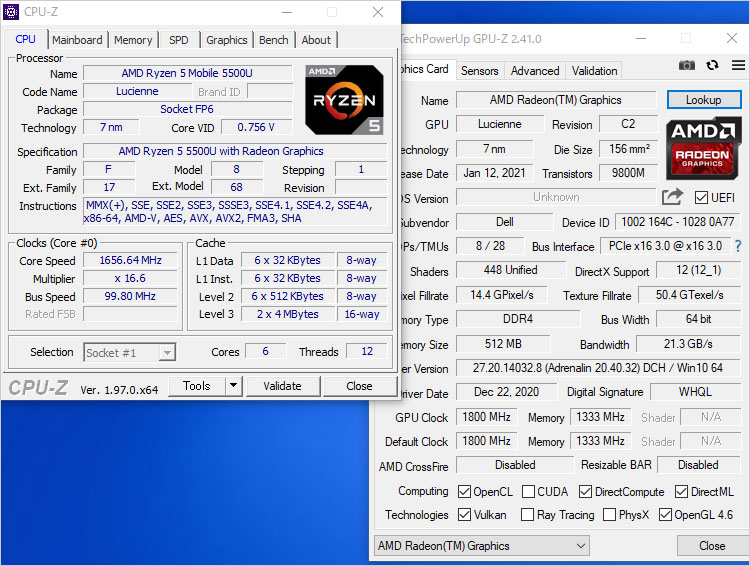Open the Graphics tab in CPU-Z
This screenshot has width=750, height=566.
(227, 40)
